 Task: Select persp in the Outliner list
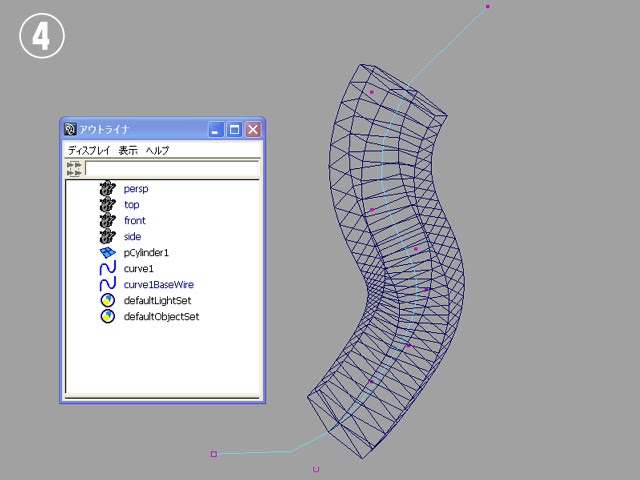[x=136, y=189]
